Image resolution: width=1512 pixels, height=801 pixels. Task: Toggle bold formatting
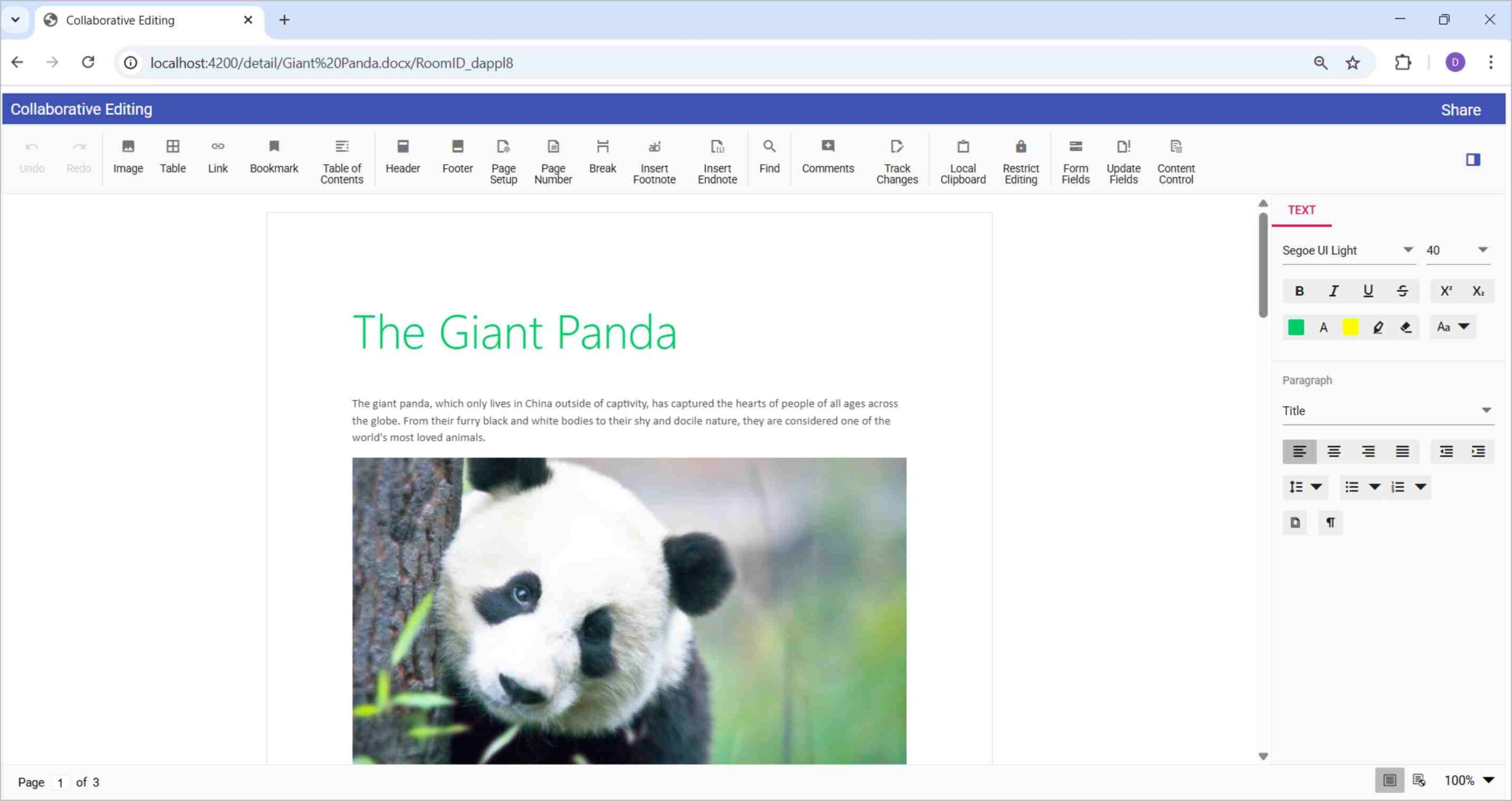click(x=1299, y=291)
